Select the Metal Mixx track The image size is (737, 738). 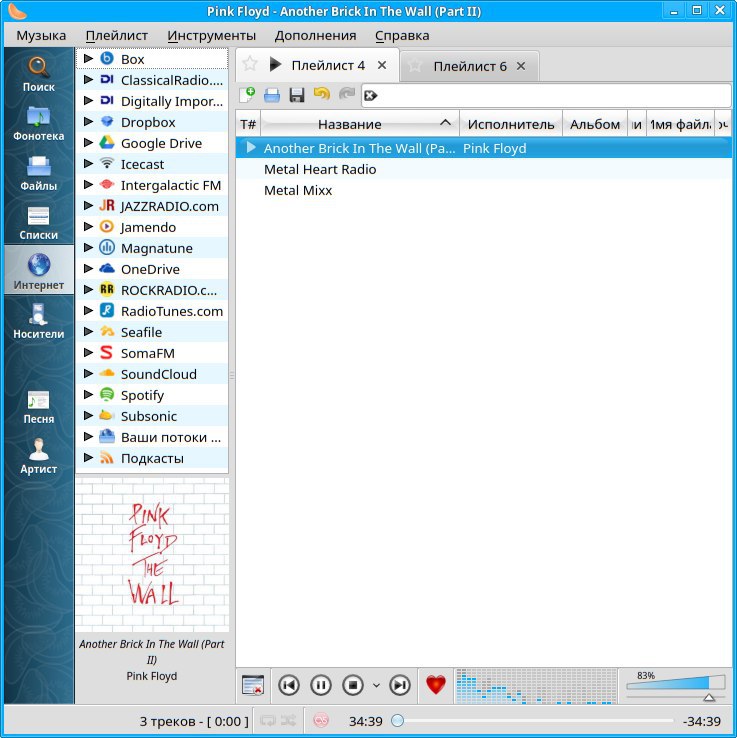click(x=483, y=190)
